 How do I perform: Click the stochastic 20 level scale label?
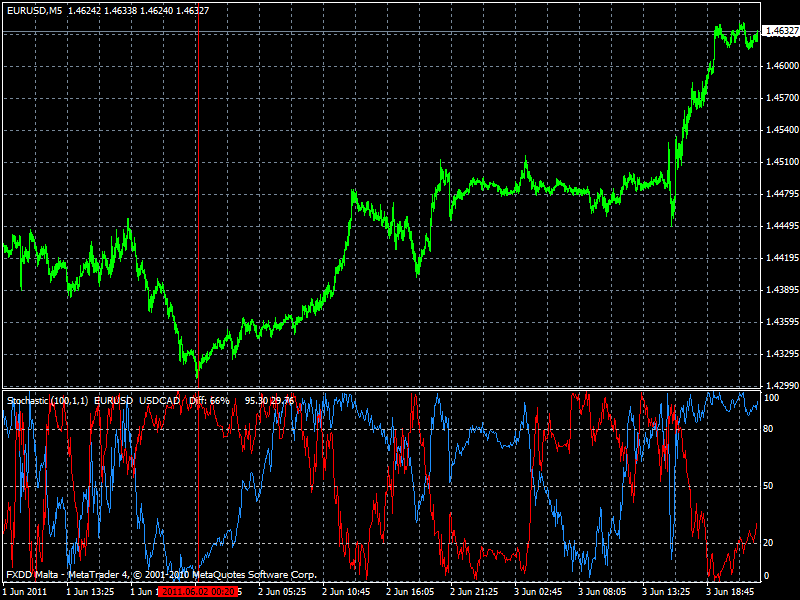(770, 543)
